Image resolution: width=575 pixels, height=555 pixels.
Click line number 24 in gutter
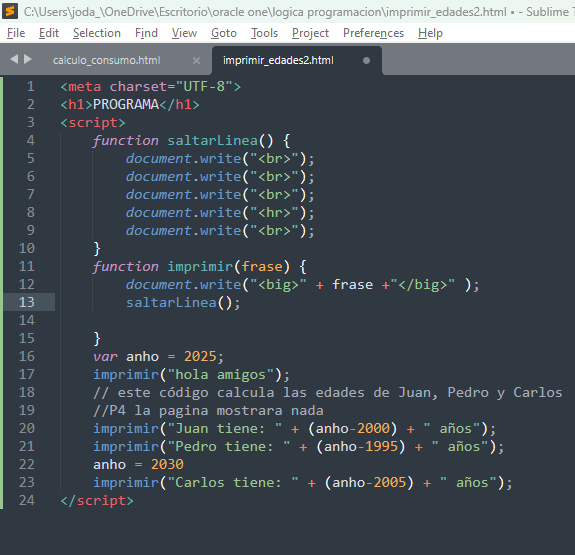27,500
